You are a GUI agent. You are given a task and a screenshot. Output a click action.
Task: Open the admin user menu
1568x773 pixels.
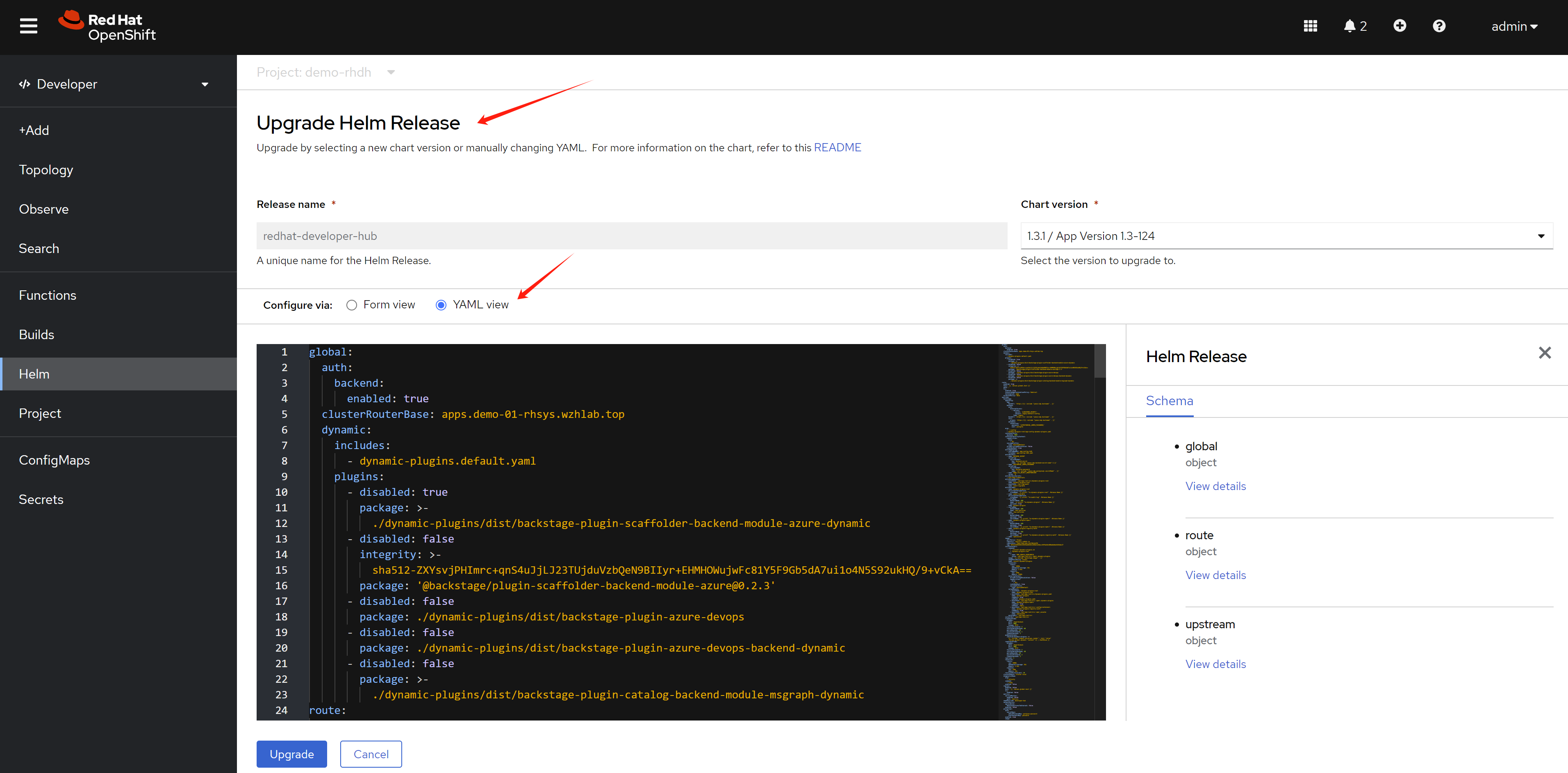(1514, 27)
